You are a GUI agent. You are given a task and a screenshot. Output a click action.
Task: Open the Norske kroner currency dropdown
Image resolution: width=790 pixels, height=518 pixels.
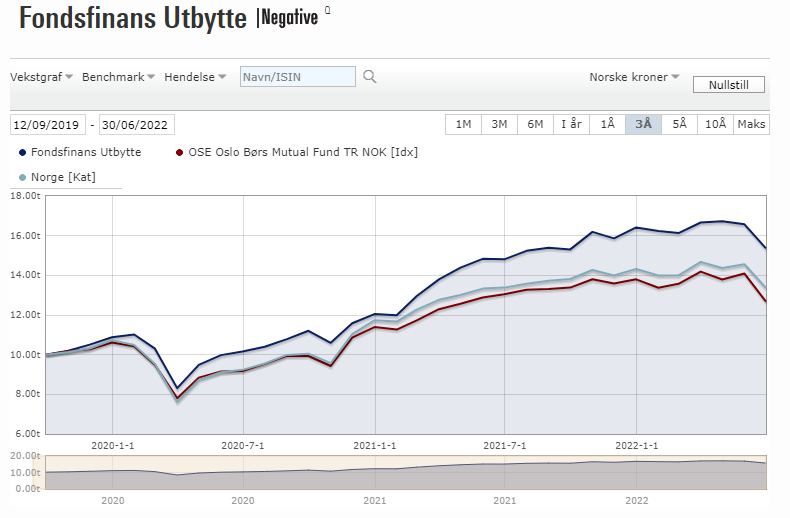[634, 77]
